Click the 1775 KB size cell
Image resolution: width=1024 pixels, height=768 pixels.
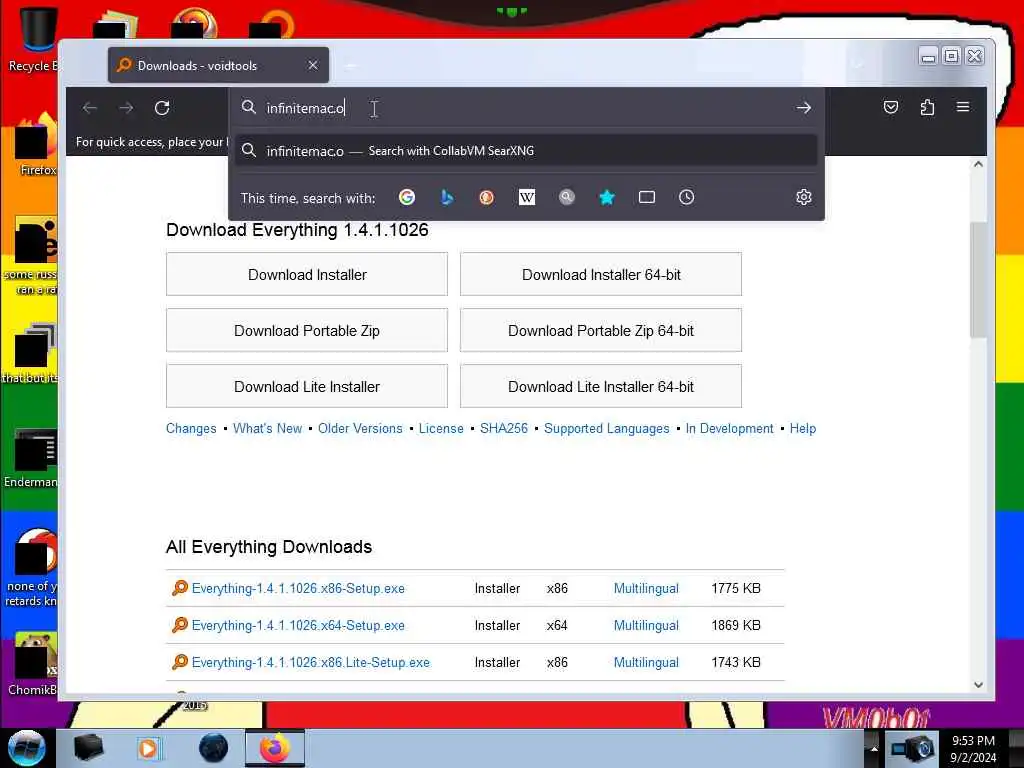(x=736, y=588)
